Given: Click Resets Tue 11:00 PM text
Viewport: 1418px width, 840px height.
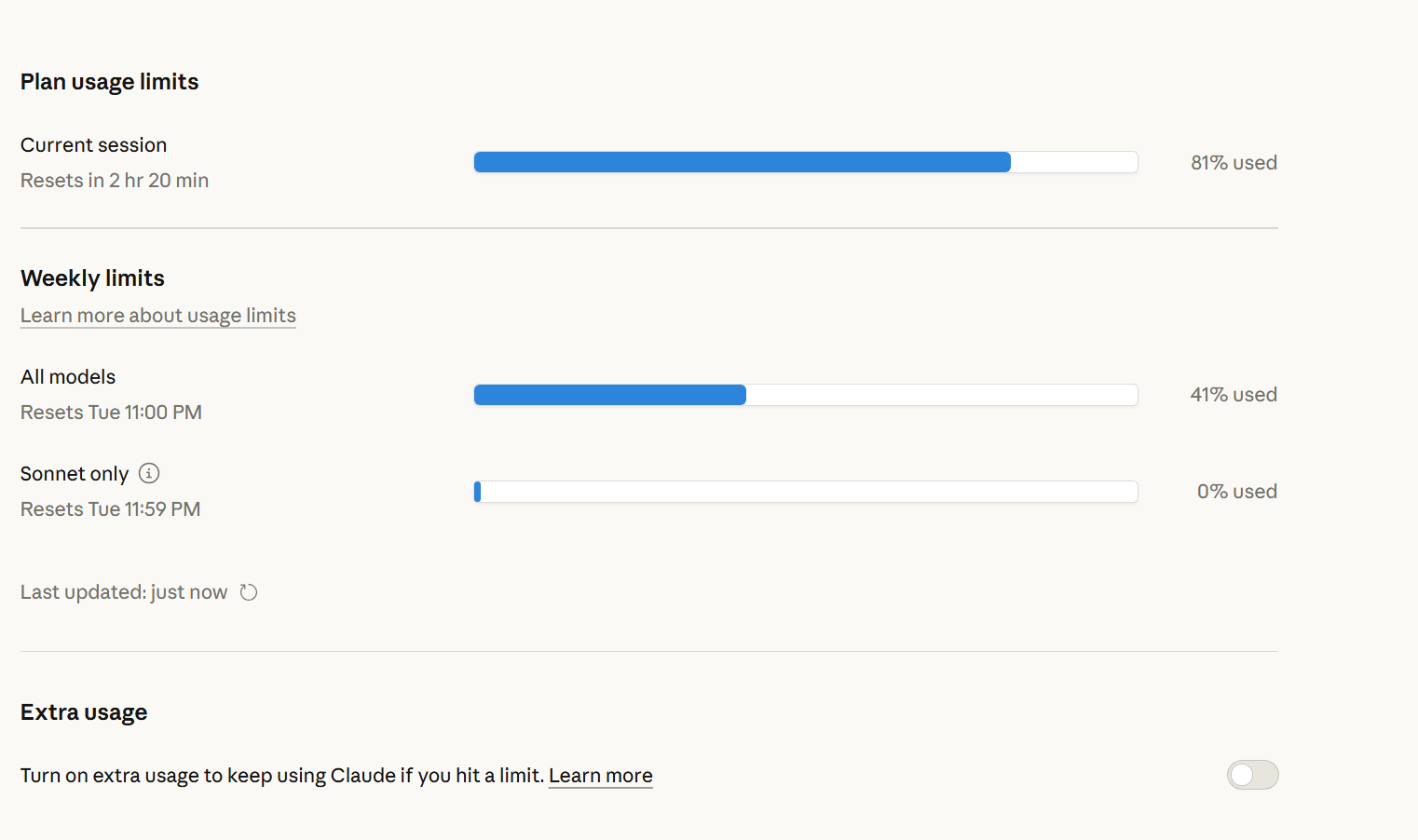Looking at the screenshot, I should click(x=111, y=413).
